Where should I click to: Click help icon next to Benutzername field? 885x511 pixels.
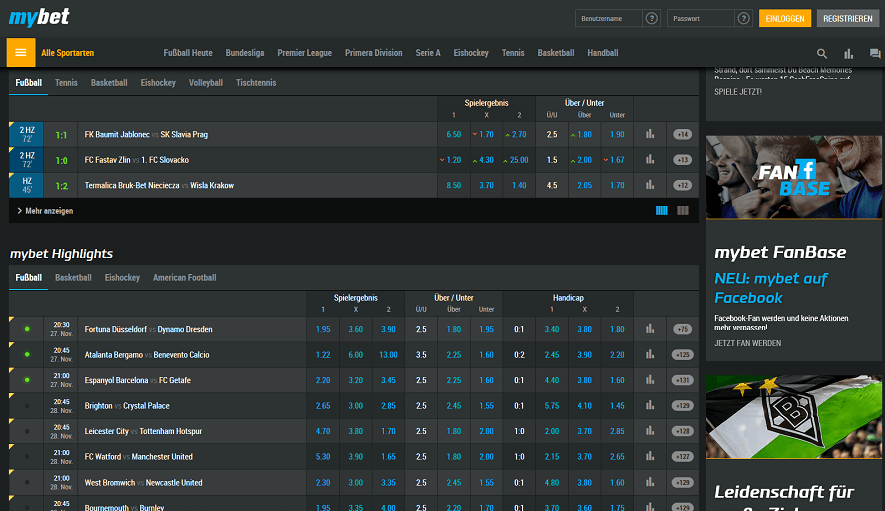[651, 19]
